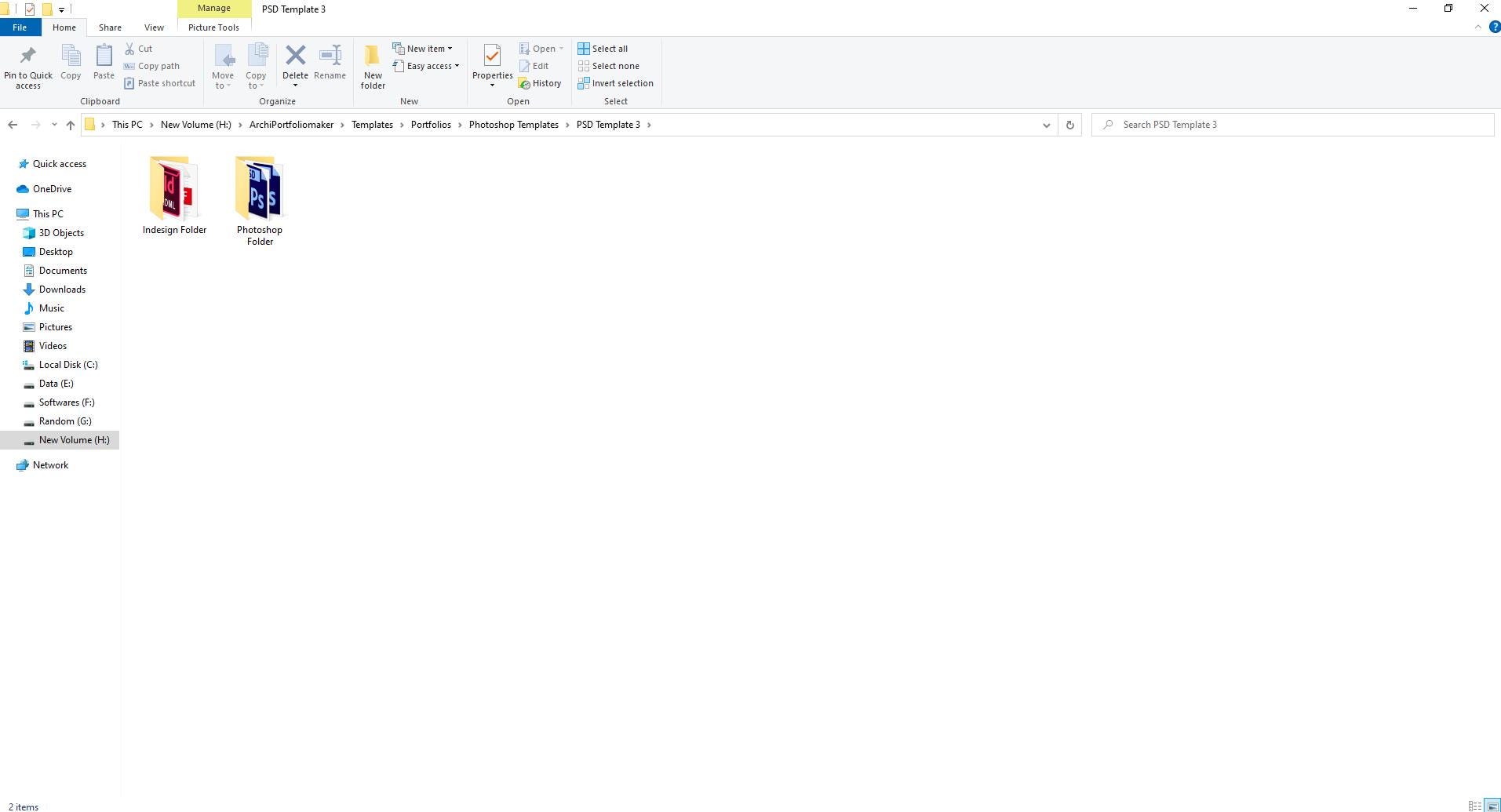Expand the address bar history dropdown
The image size is (1501, 812).
[x=1046, y=125]
